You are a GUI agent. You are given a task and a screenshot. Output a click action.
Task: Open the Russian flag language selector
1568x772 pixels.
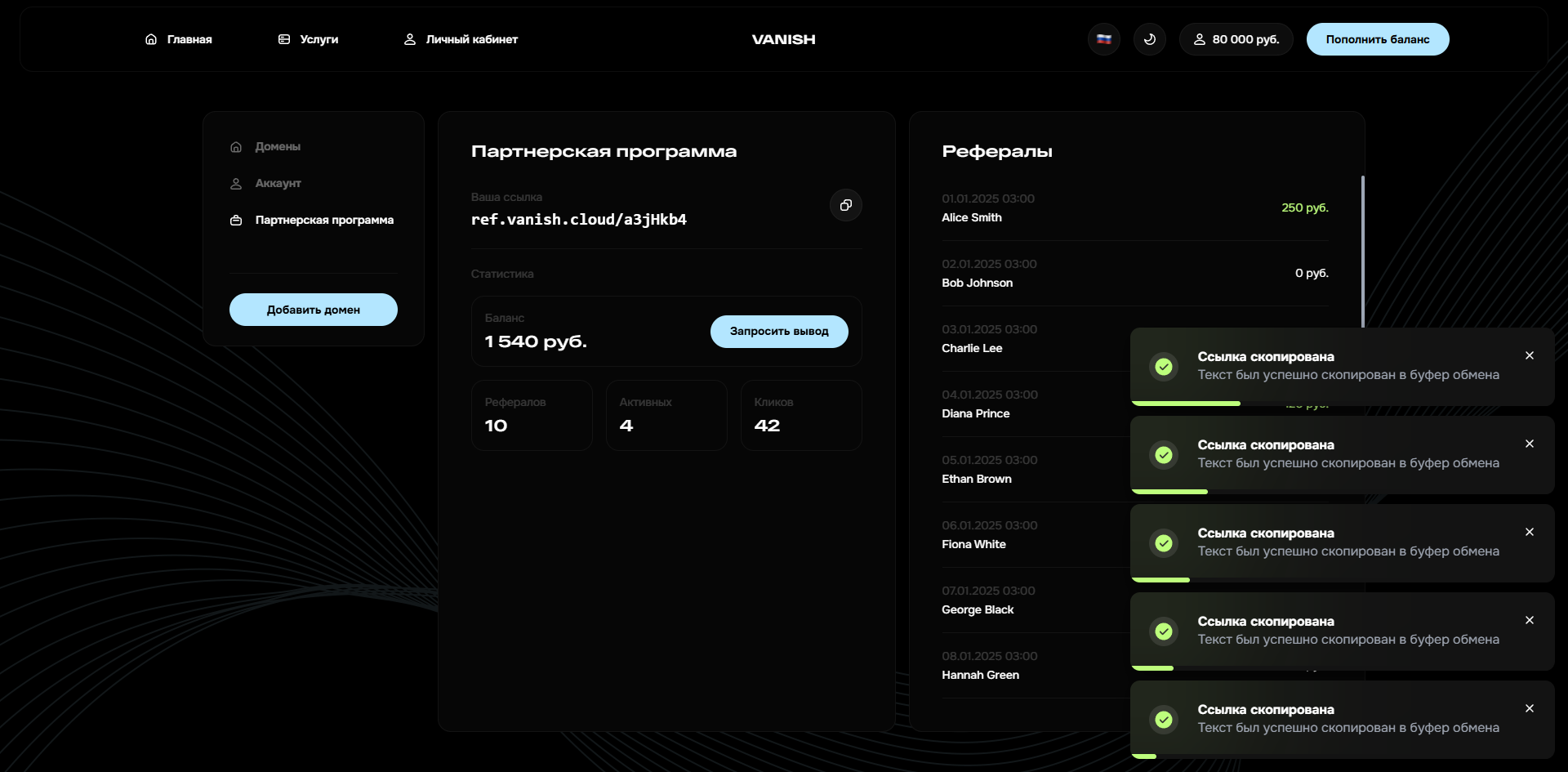[1103, 38]
